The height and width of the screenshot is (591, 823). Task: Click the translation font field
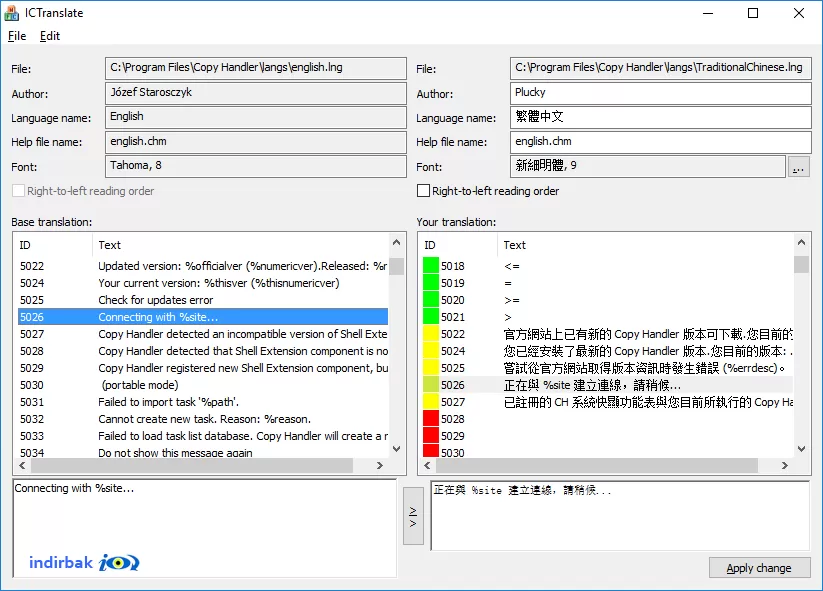[x=648, y=166]
